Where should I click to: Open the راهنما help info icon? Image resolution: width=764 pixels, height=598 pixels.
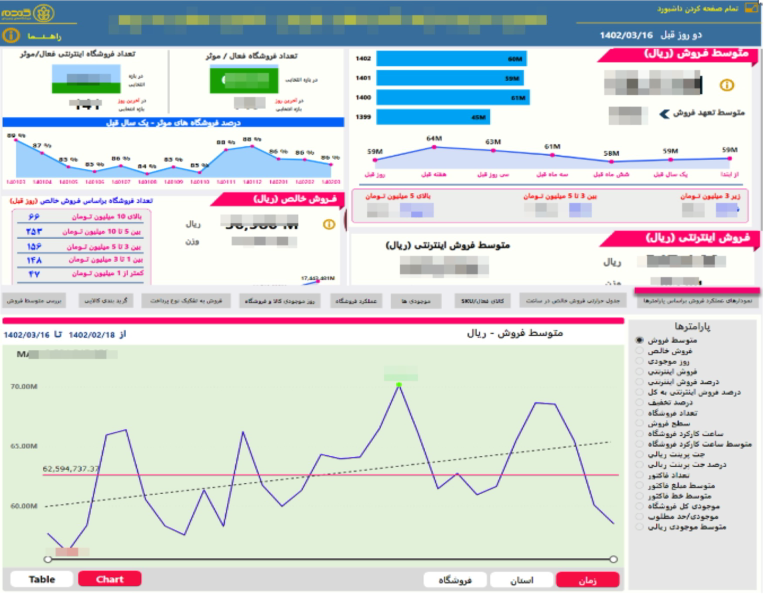[x=11, y=36]
